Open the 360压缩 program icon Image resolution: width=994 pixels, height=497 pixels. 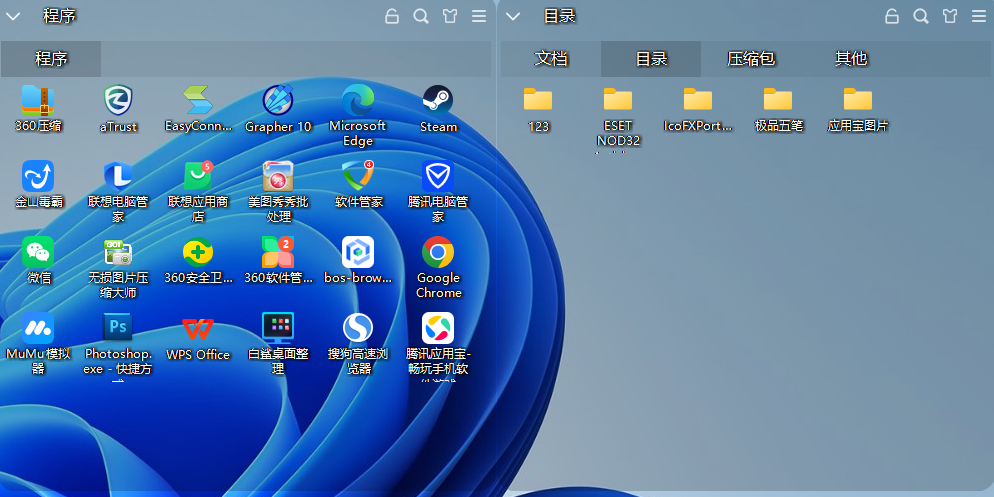pos(38,100)
